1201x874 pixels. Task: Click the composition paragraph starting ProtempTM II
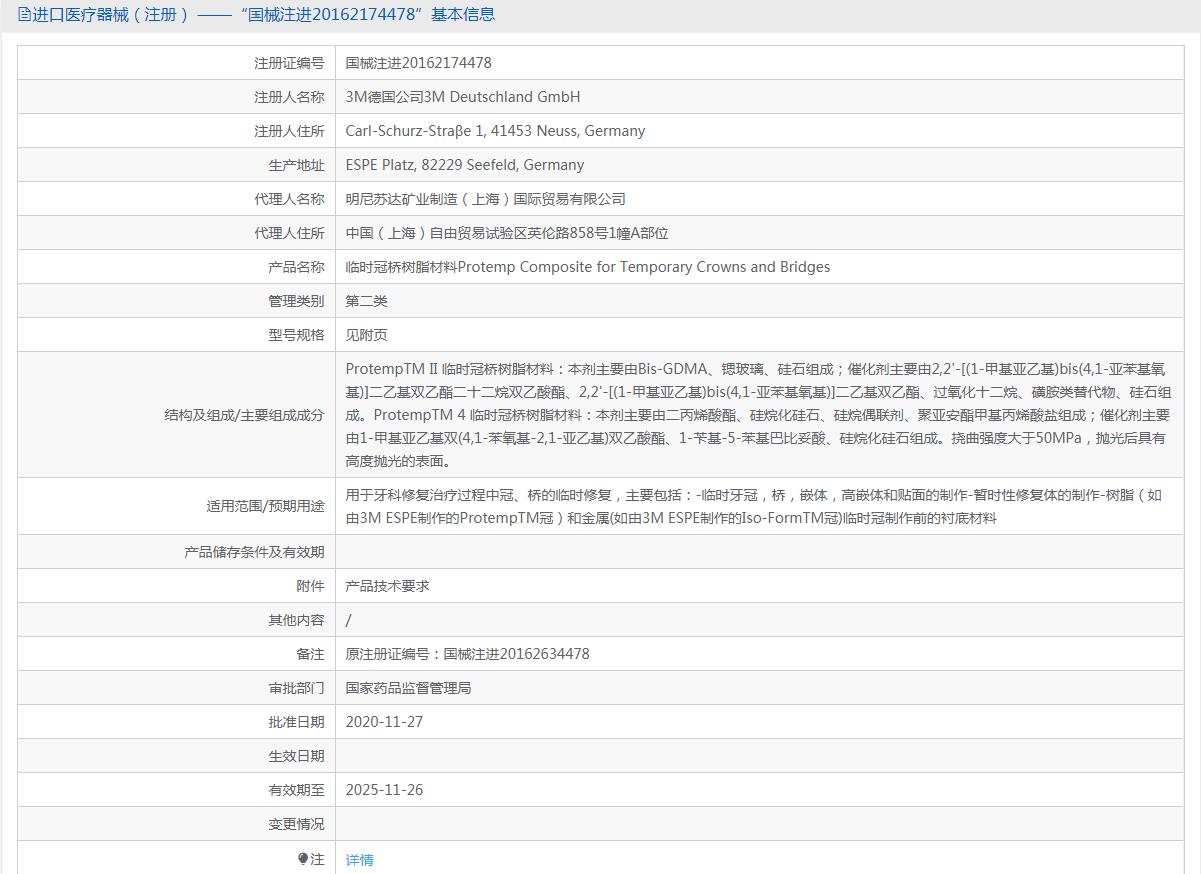point(758,415)
